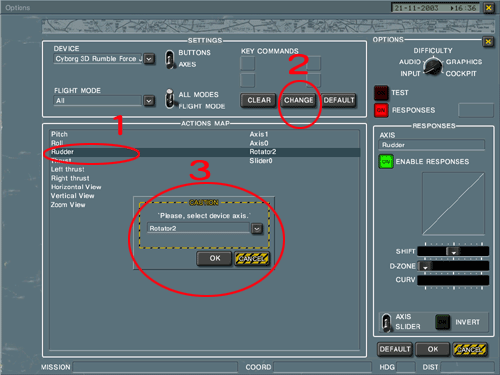Click the Cyborg 3D Rumble Force device field

click(98, 59)
